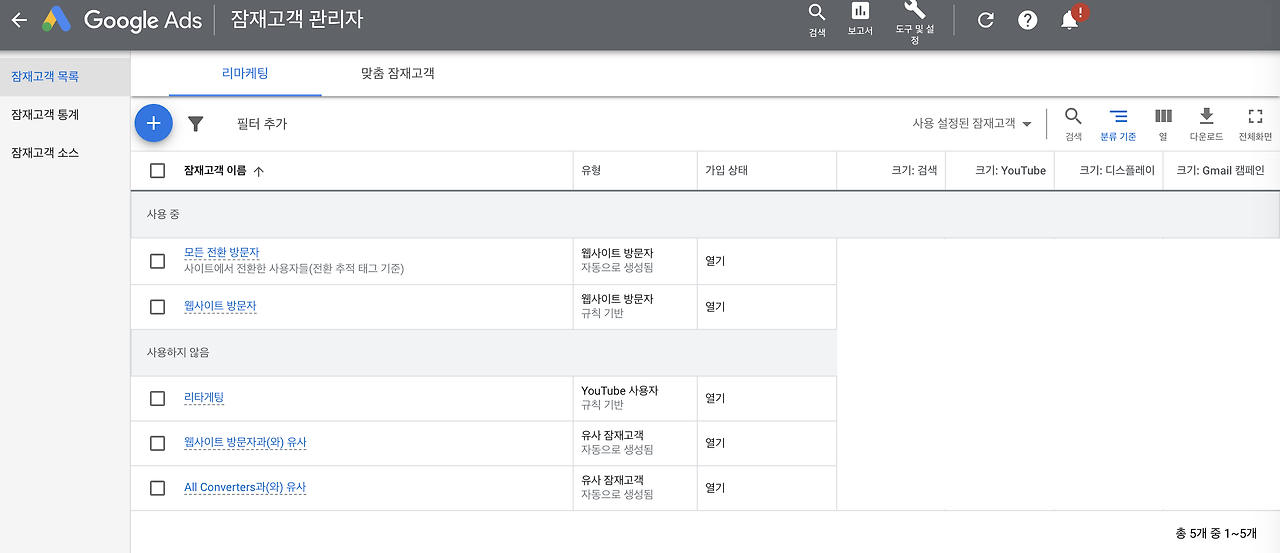Check the box for 웹사이트 방문자과(와) 유사
Screen dimensions: 1280x553
[157, 443]
